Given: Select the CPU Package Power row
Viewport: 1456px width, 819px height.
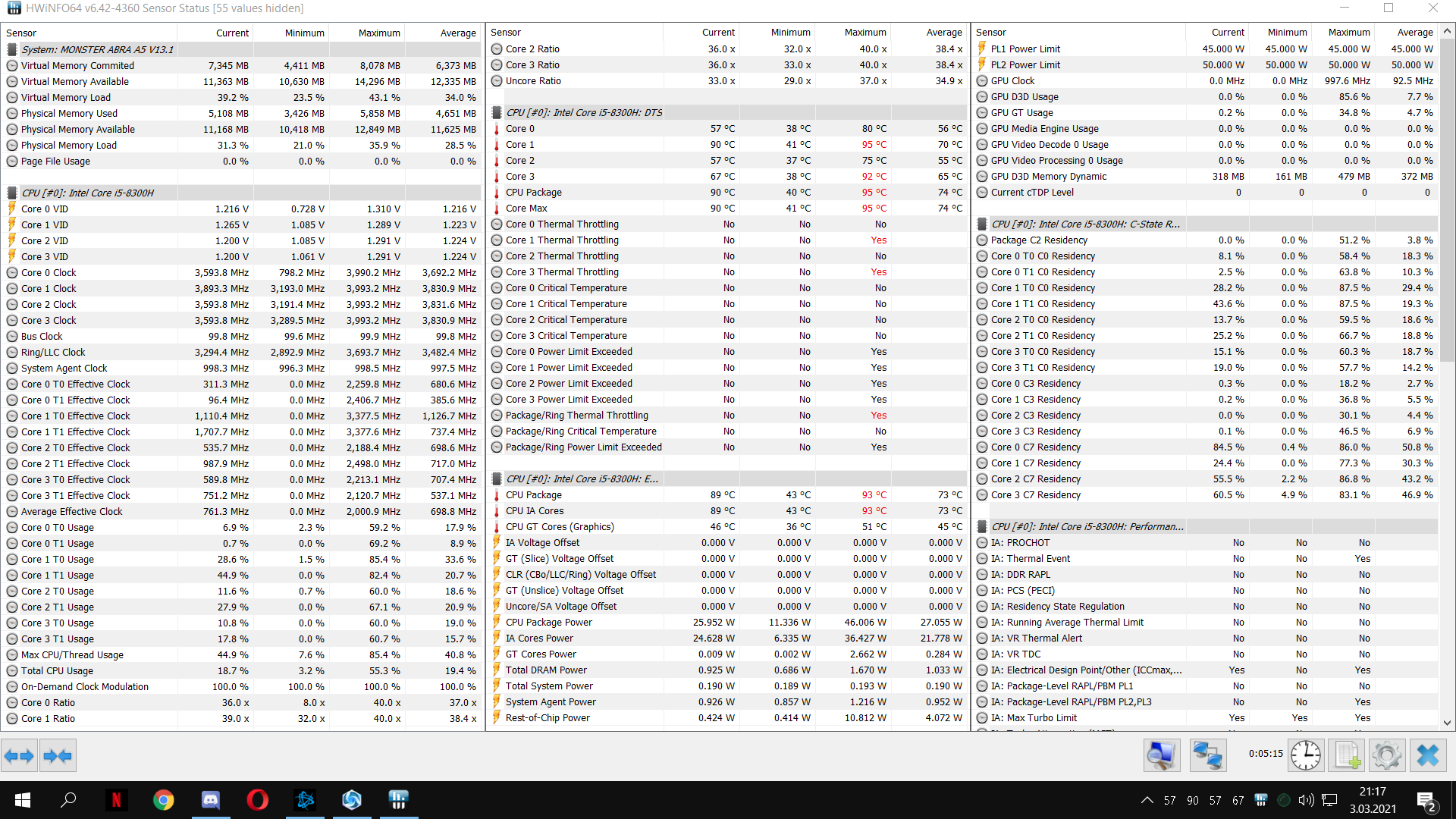Looking at the screenshot, I should click(549, 623).
